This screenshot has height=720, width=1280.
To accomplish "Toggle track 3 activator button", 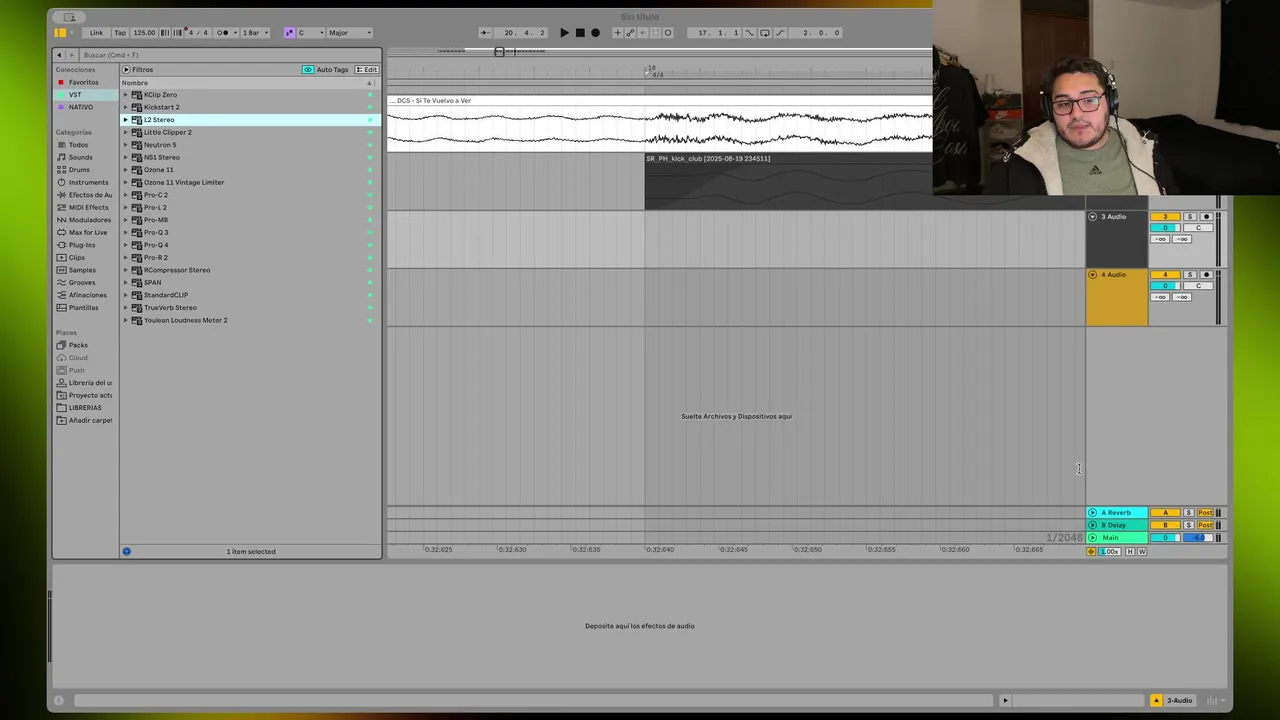I will pyautogui.click(x=1165, y=217).
